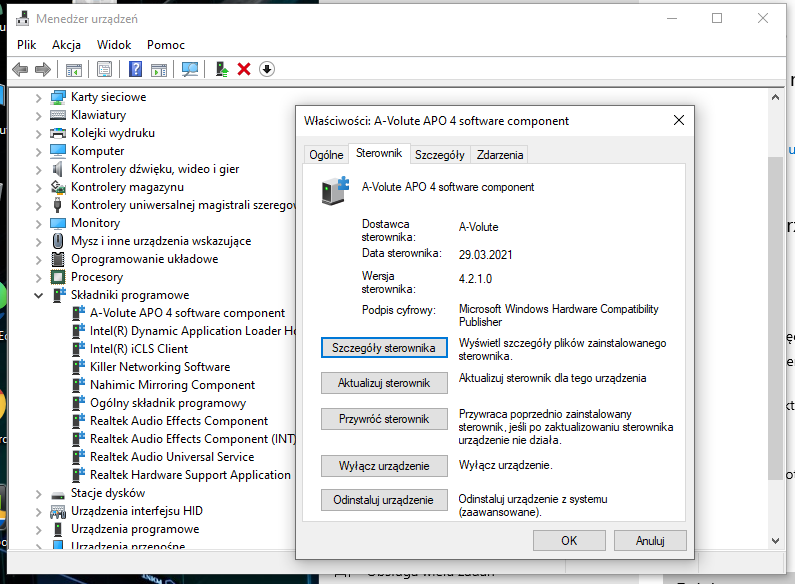The width and height of the screenshot is (795, 584).
Task: Confirm the dialog with OK
Action: (569, 540)
